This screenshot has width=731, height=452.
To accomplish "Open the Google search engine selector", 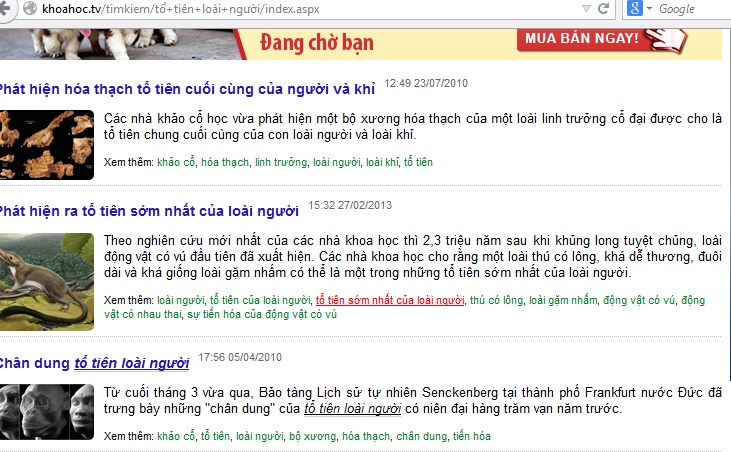I will tap(639, 8).
